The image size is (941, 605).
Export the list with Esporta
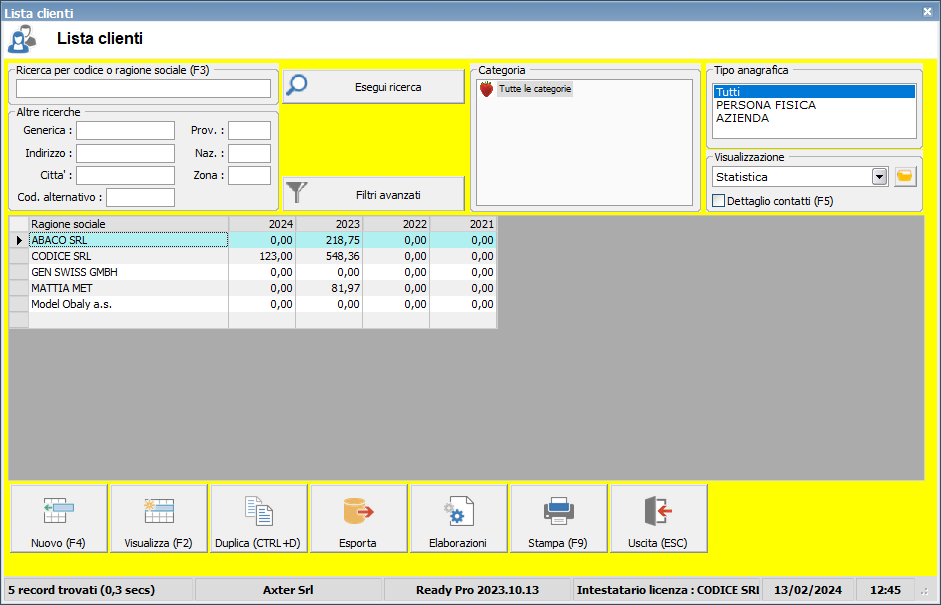pos(358,519)
